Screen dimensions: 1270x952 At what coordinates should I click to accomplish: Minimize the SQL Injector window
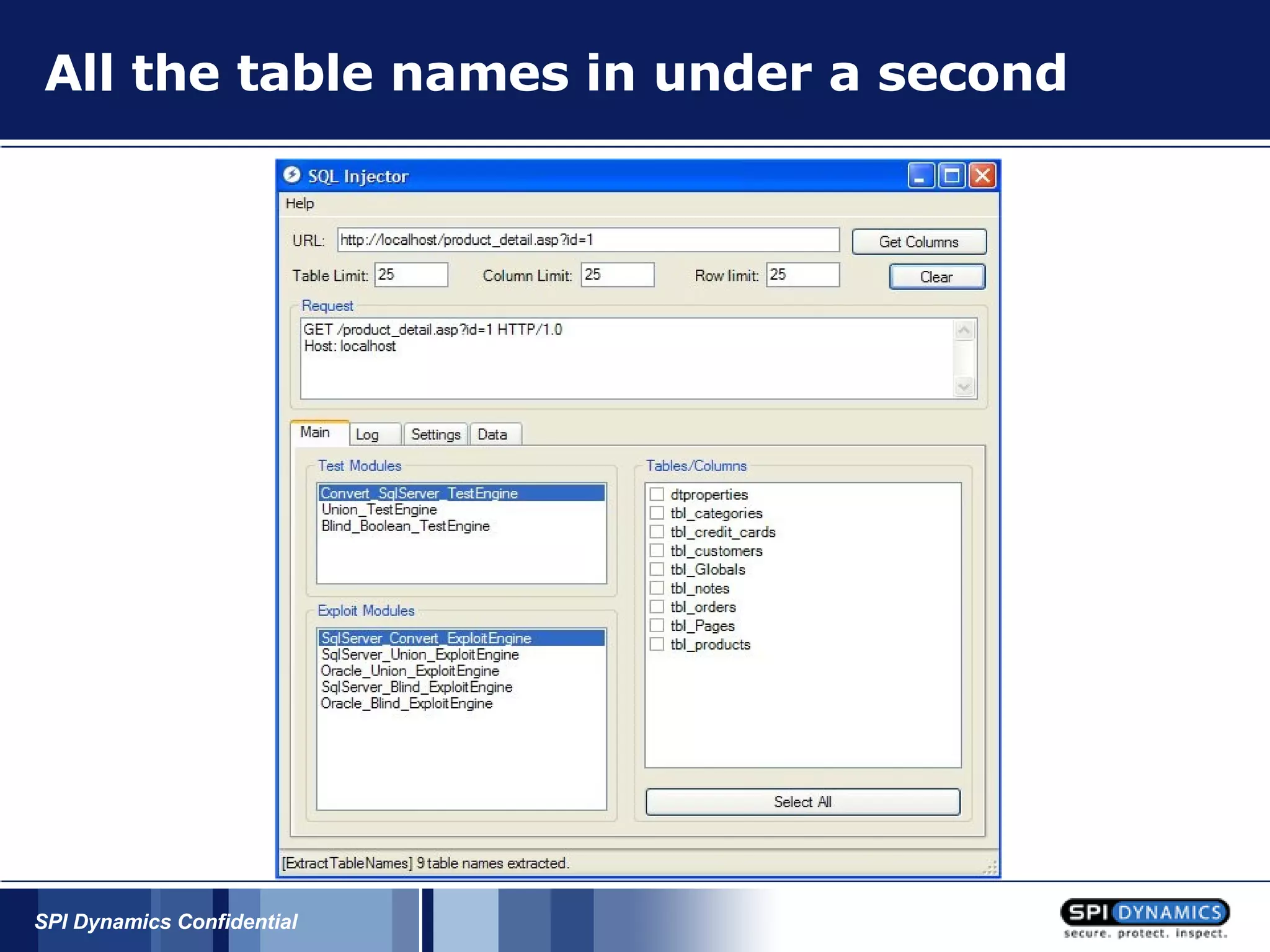pyautogui.click(x=921, y=175)
